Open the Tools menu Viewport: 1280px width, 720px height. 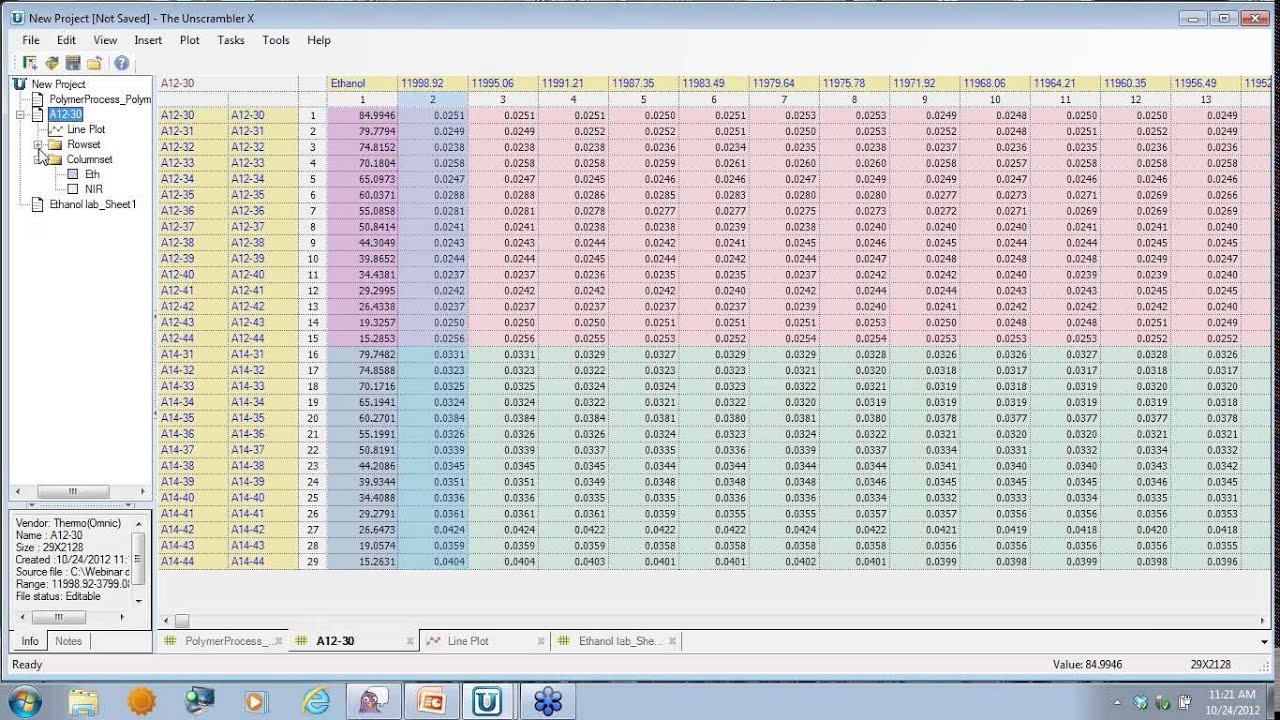click(x=276, y=40)
